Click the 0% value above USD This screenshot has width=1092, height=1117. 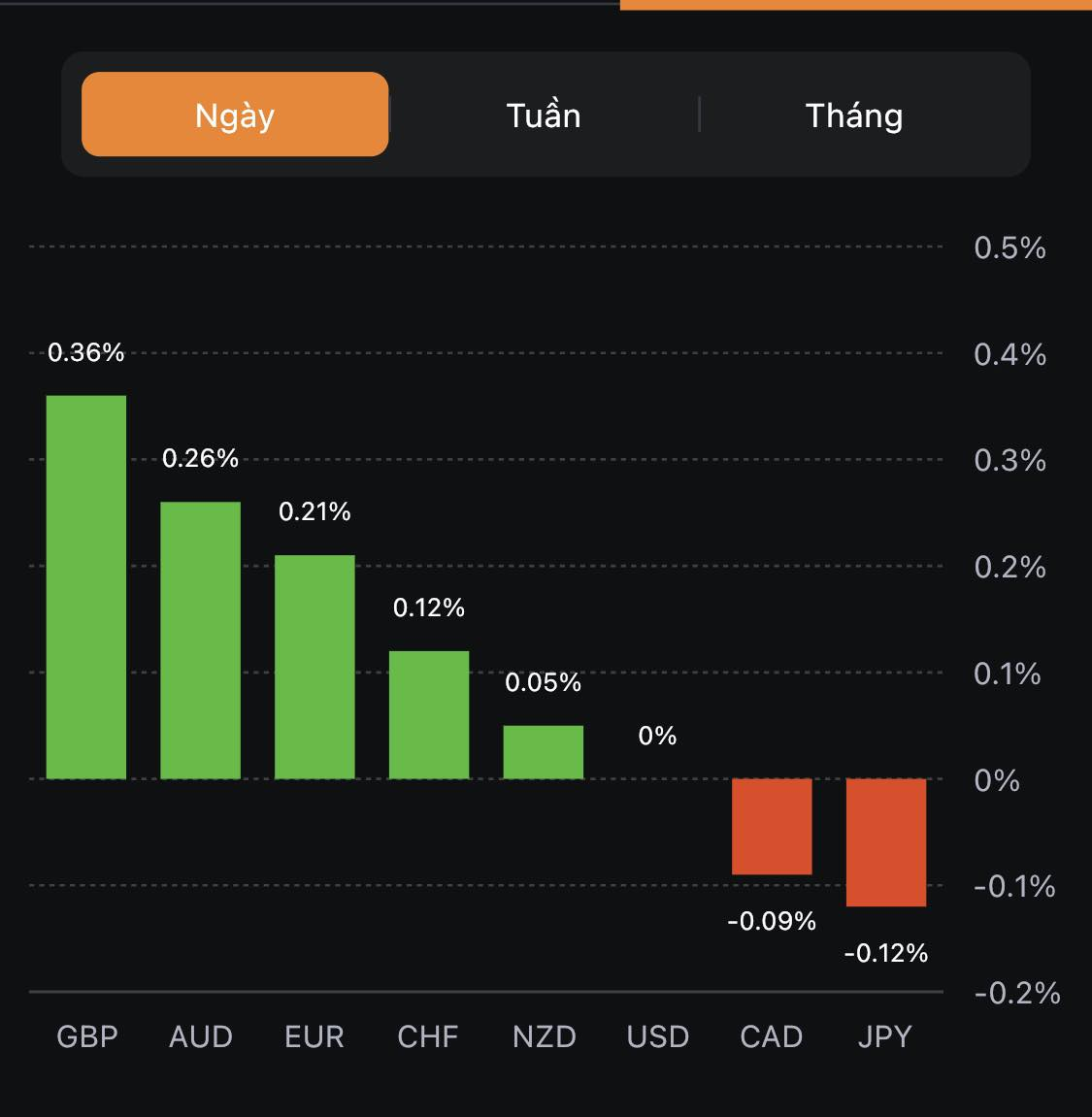(x=657, y=736)
